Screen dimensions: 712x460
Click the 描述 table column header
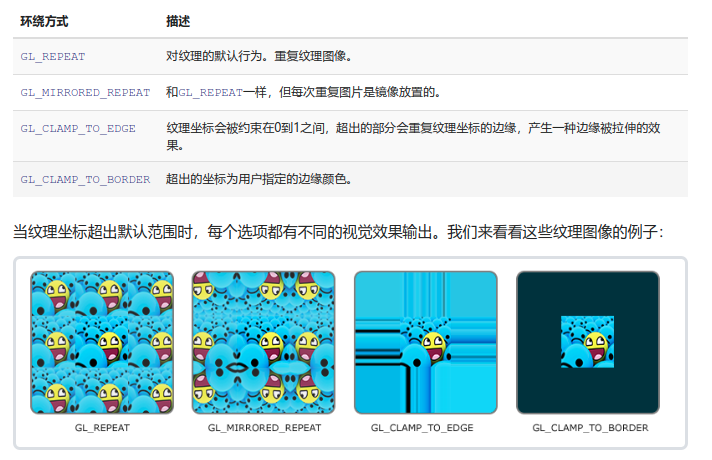click(x=178, y=21)
